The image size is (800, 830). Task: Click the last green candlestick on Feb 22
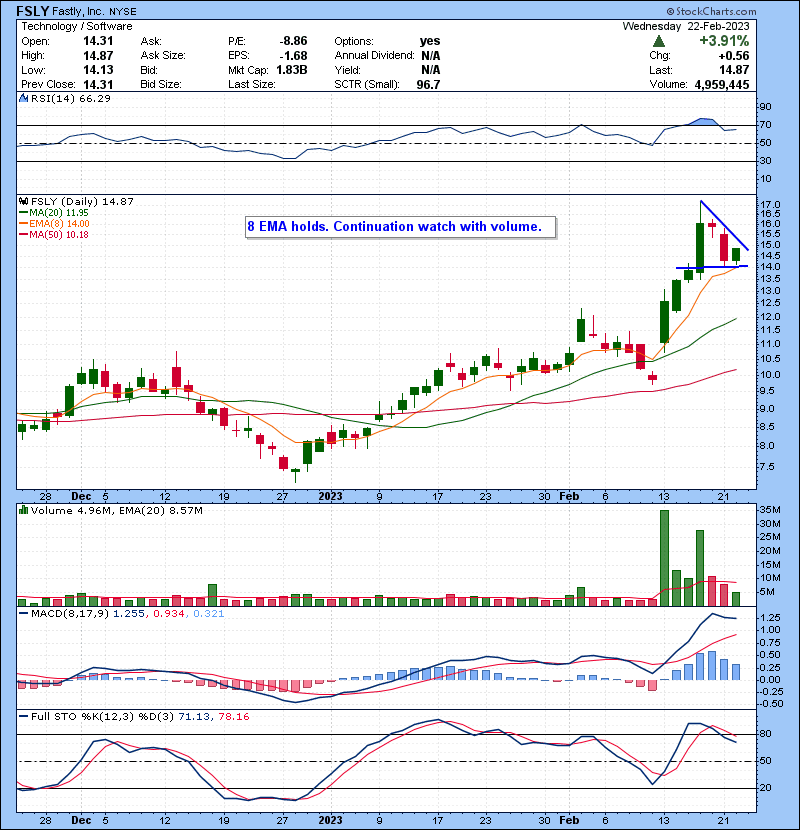(x=736, y=255)
